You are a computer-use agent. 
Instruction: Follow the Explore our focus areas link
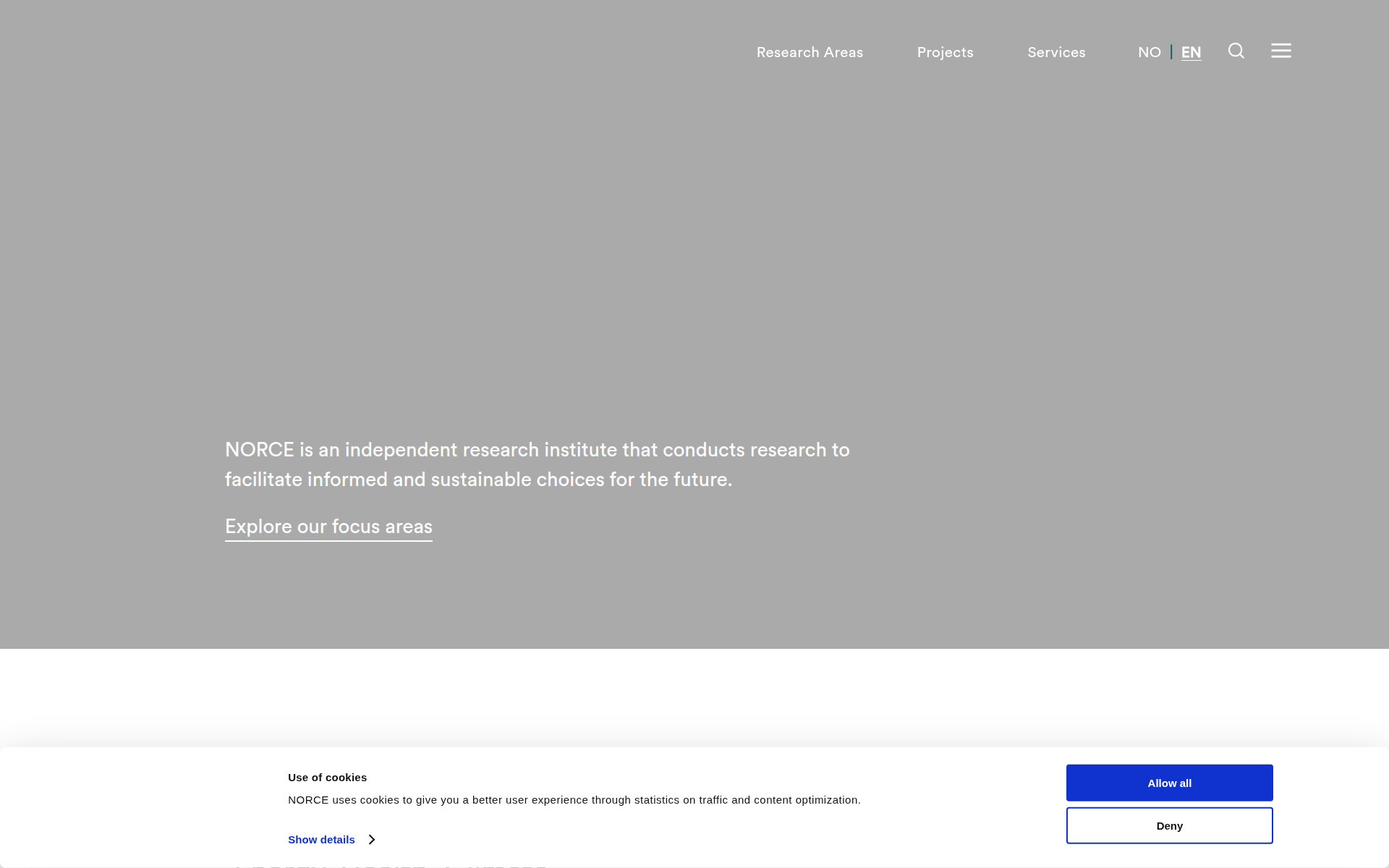click(328, 527)
